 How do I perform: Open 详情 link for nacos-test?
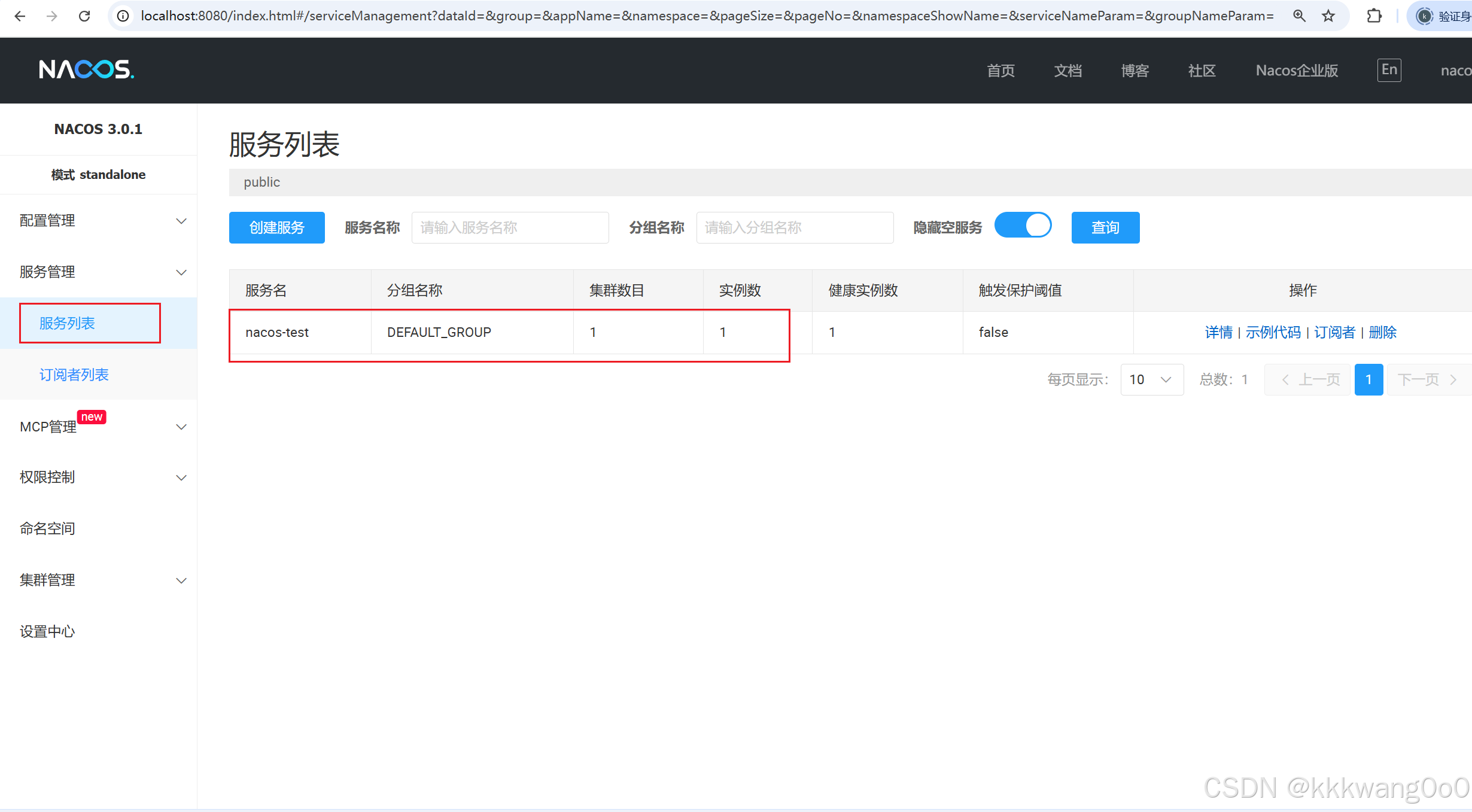pos(1218,332)
